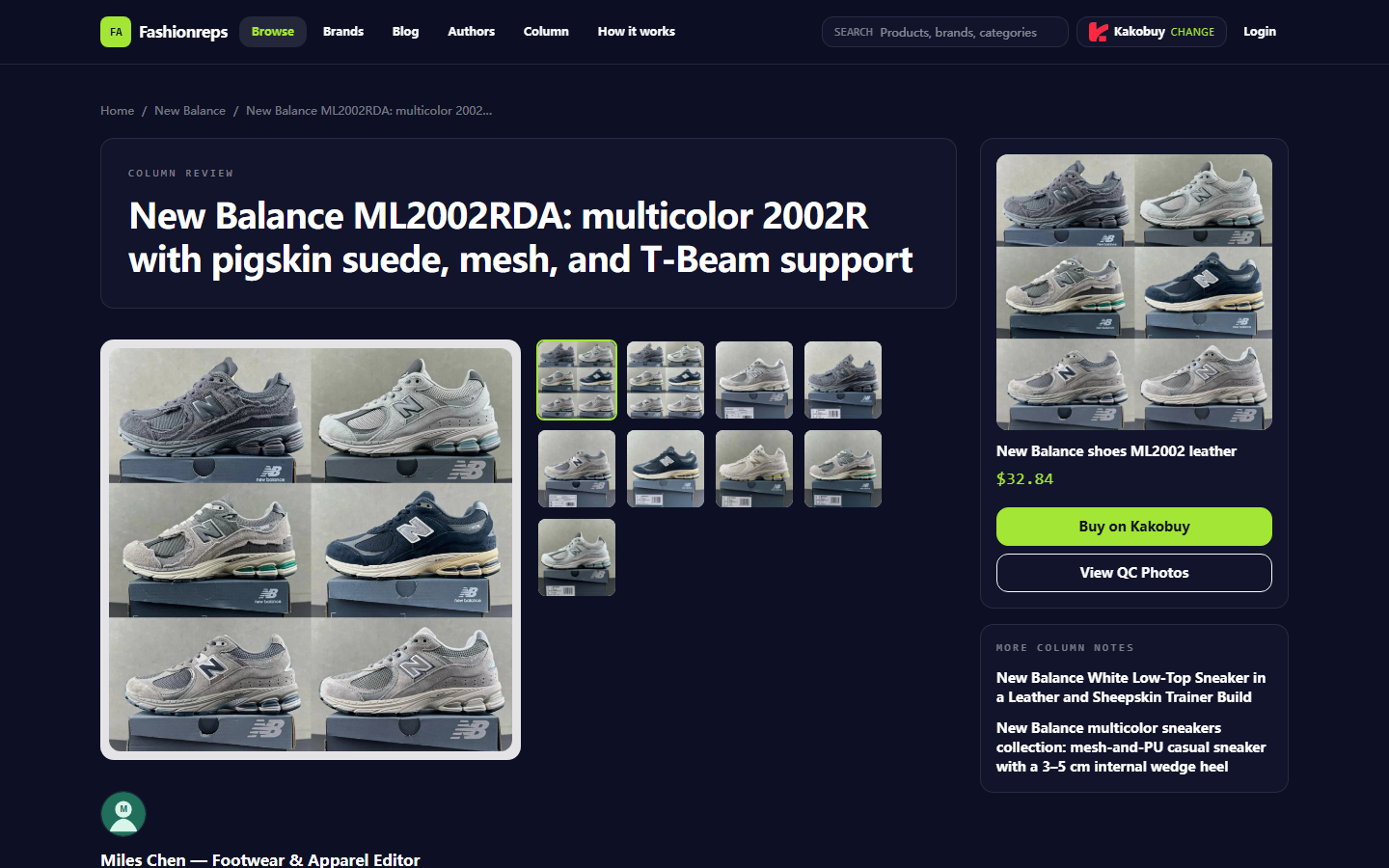
Task: Click the Buy on Kakobuy button
Action: tap(1134, 527)
